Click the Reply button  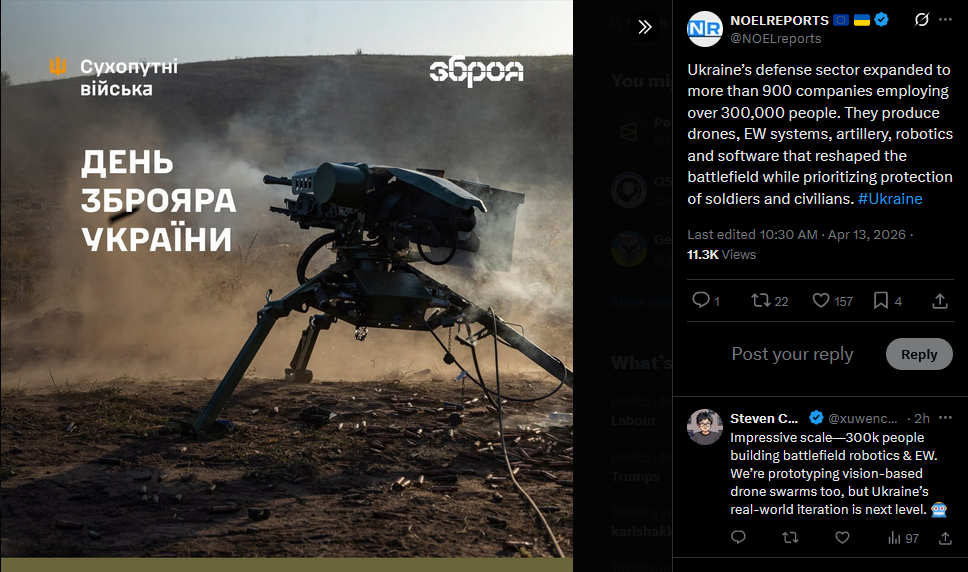tap(919, 354)
